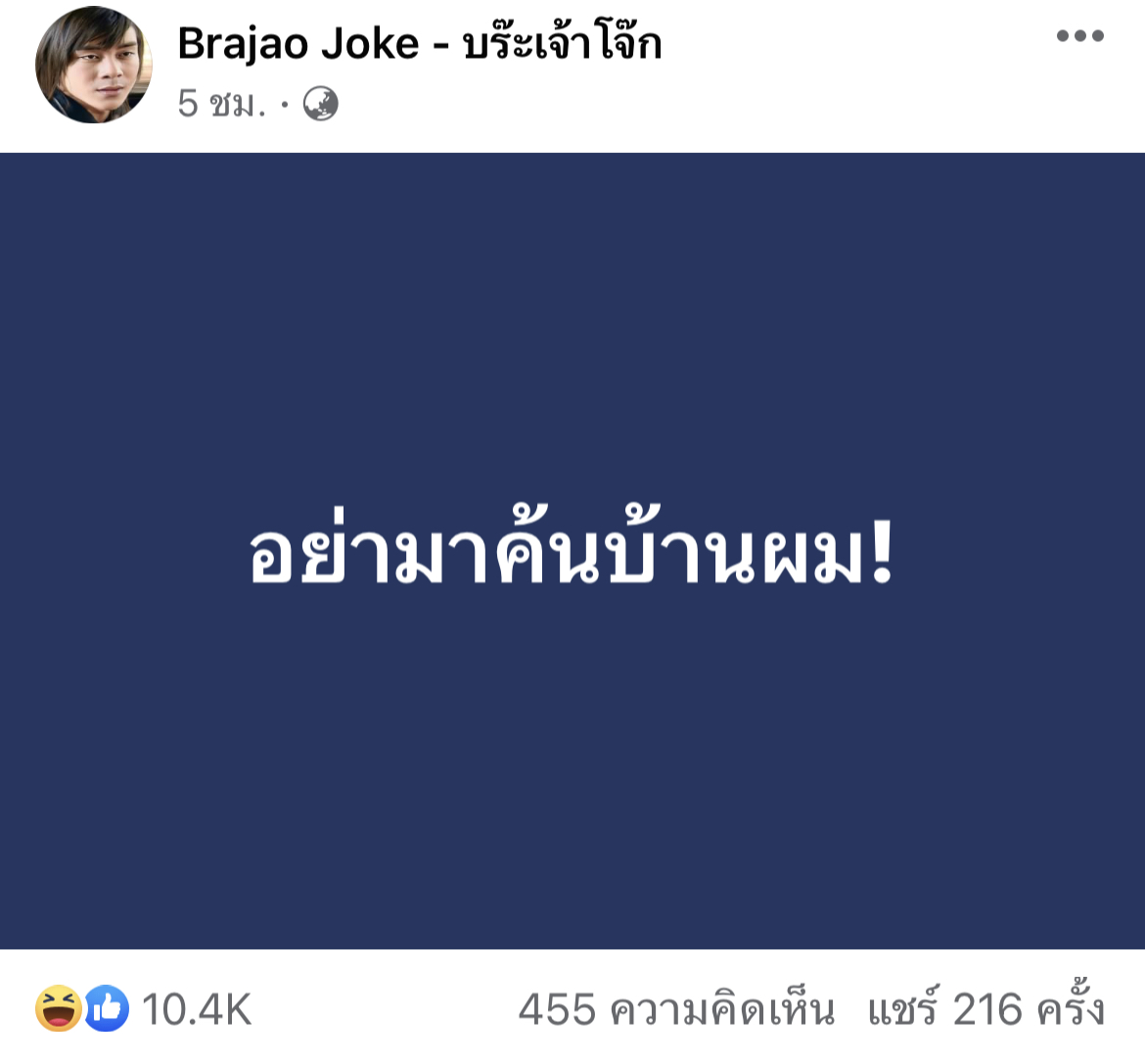
Task: Click the blue thumbs-up Like reaction icon
Action: 107,1008
